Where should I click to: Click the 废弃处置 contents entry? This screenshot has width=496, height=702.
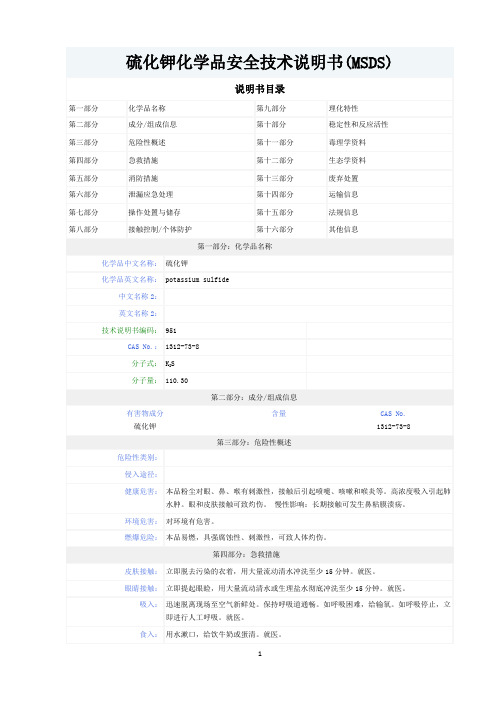(x=343, y=178)
